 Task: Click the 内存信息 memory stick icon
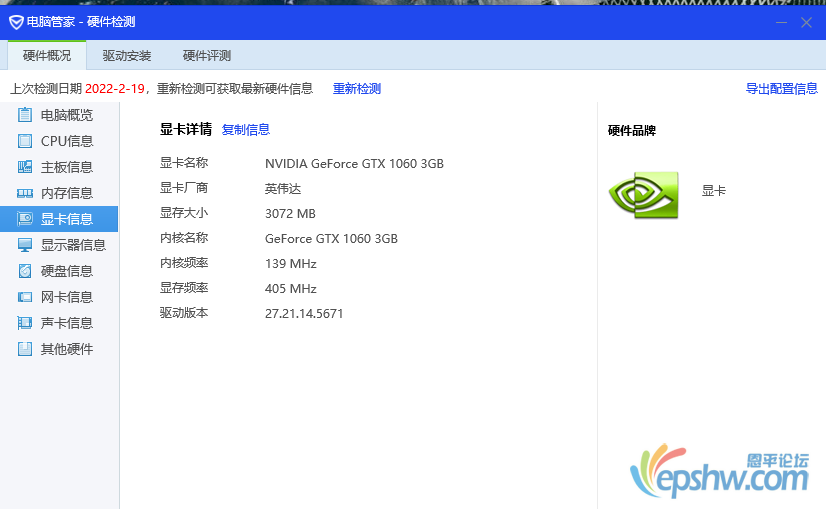click(x=25, y=193)
